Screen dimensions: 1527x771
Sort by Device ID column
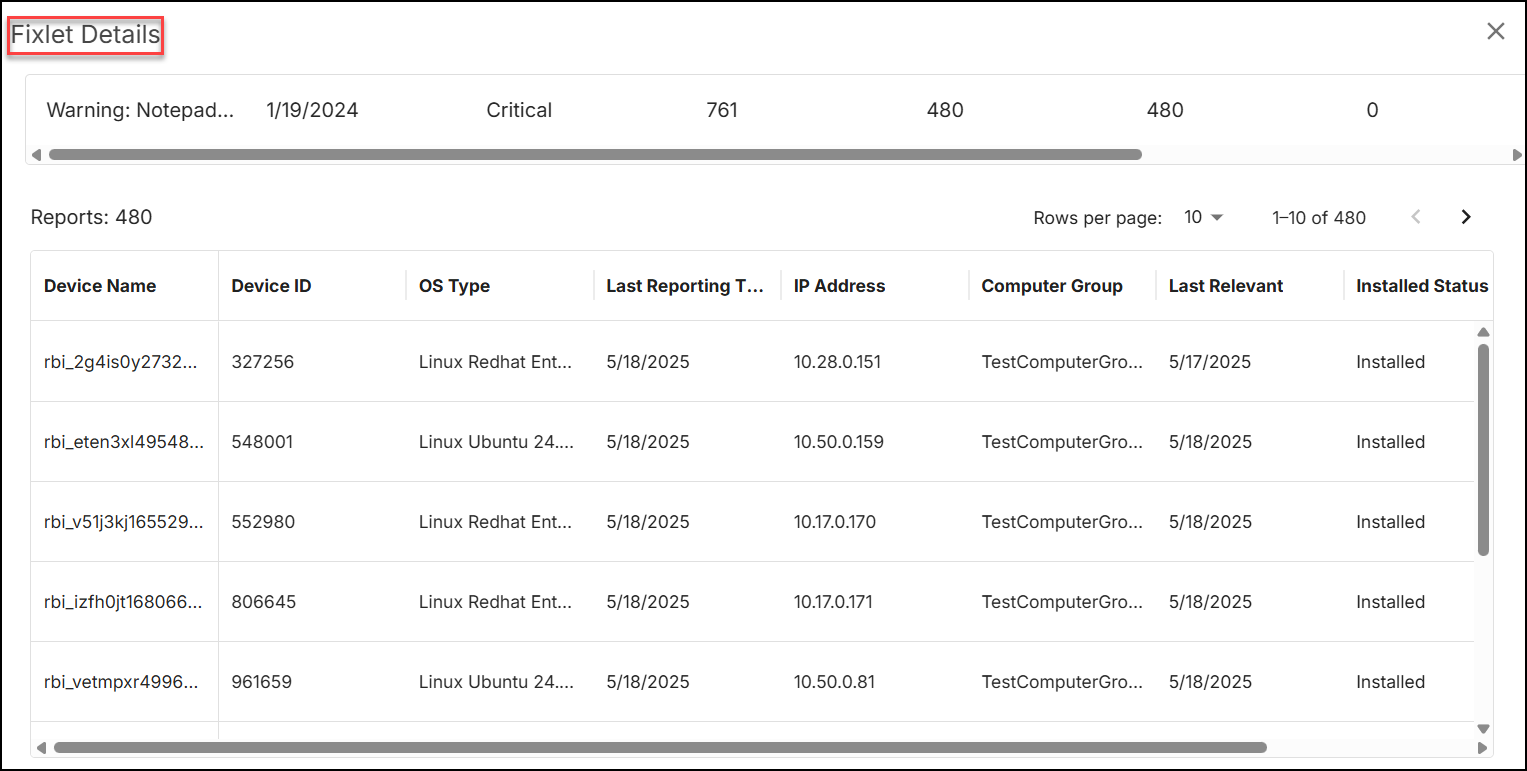[271, 286]
